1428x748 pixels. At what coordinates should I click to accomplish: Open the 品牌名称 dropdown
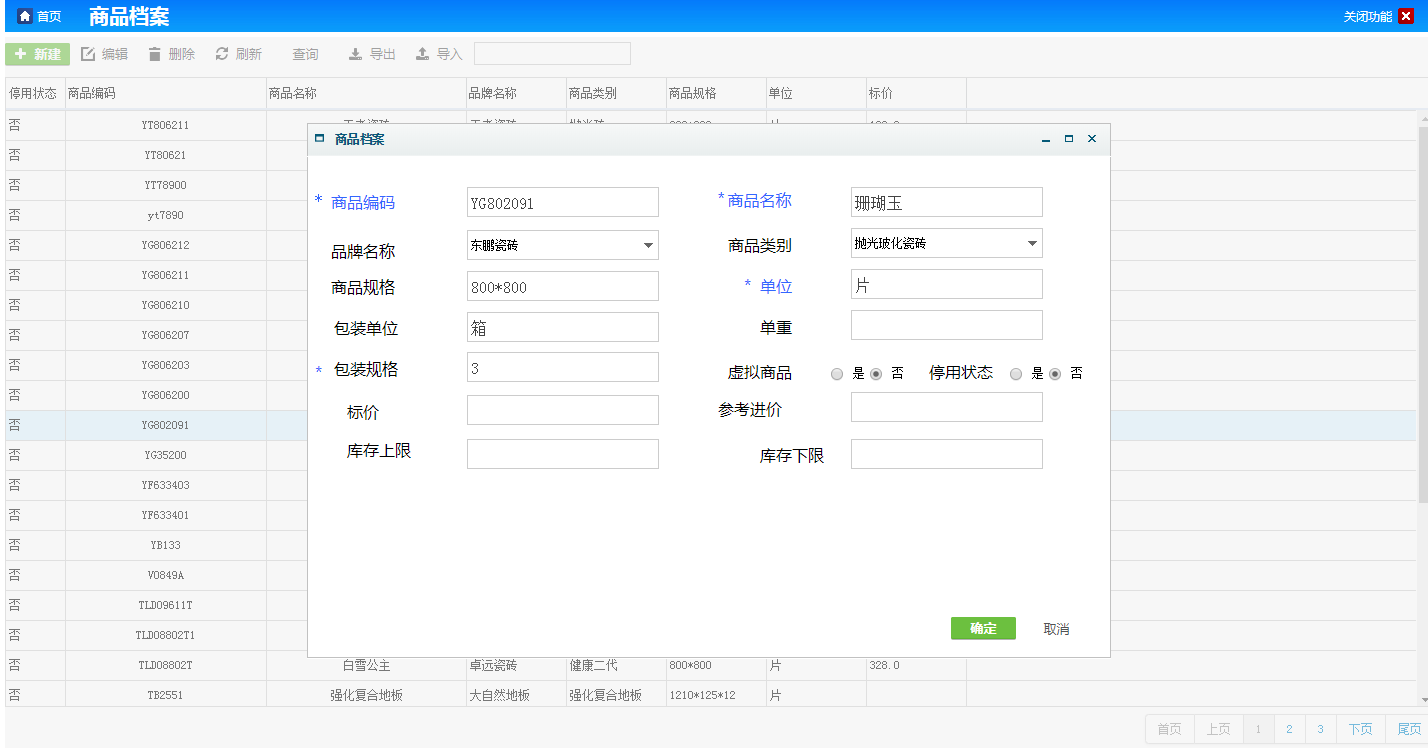point(563,244)
